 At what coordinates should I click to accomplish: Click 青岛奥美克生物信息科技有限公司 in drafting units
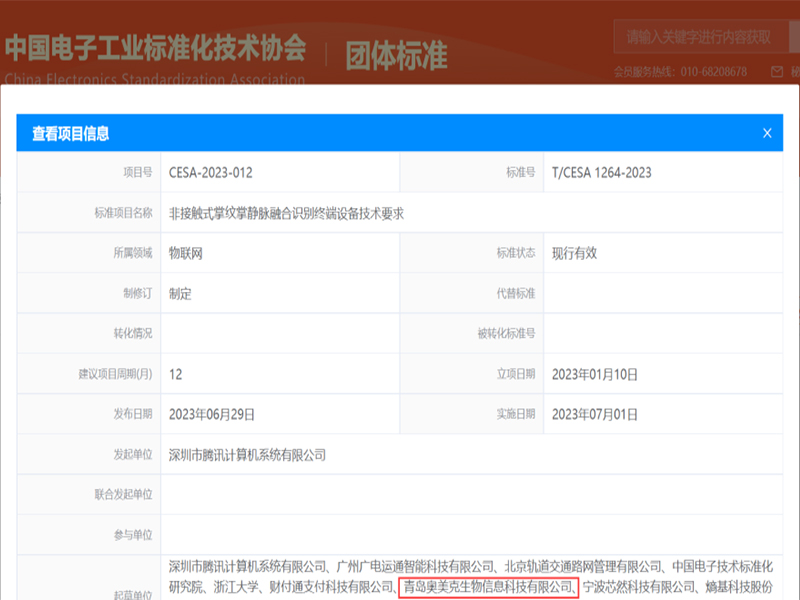click(488, 587)
